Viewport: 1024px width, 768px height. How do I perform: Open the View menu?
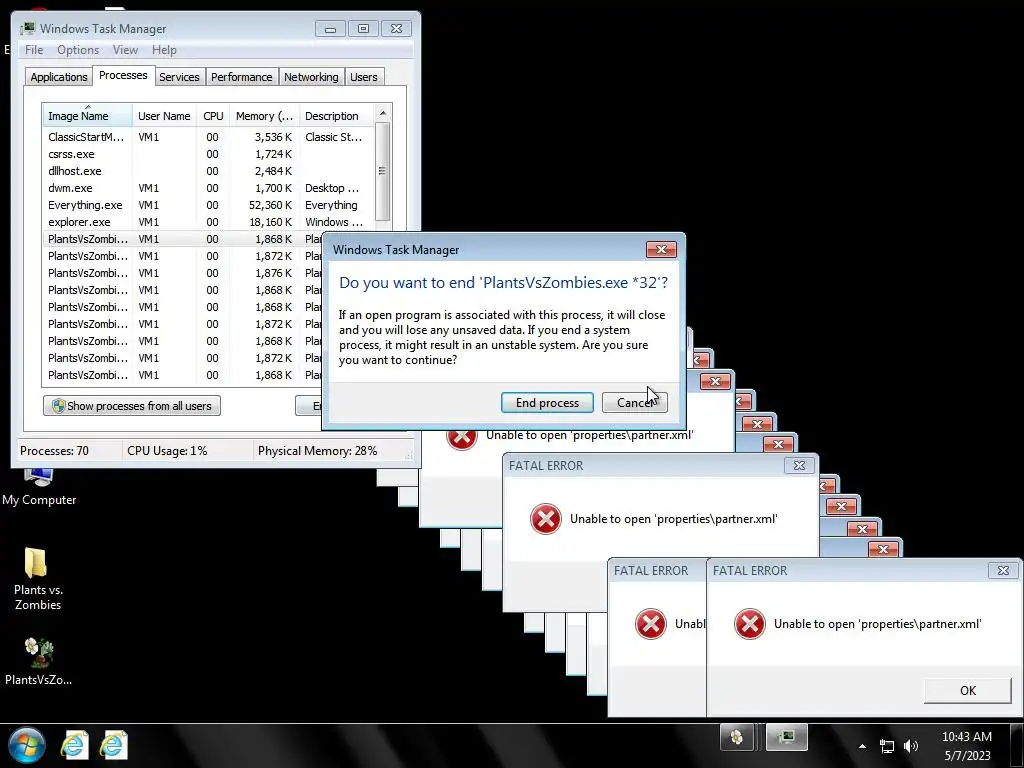[125, 50]
